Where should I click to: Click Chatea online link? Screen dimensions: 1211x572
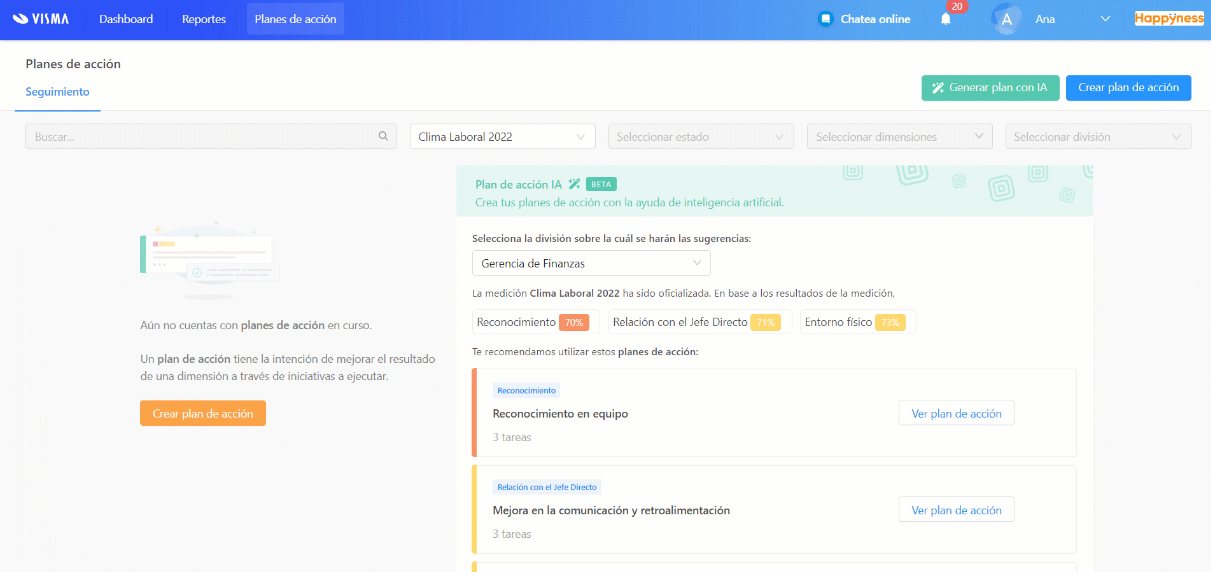pyautogui.click(x=875, y=19)
